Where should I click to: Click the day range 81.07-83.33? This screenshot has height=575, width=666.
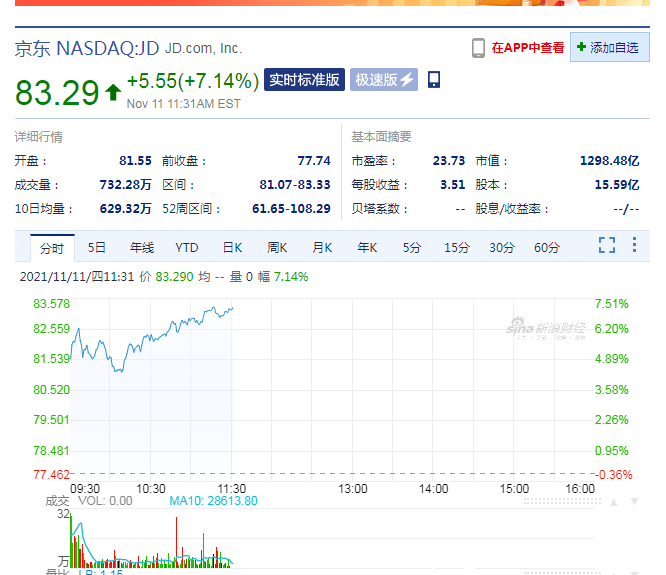click(x=295, y=185)
